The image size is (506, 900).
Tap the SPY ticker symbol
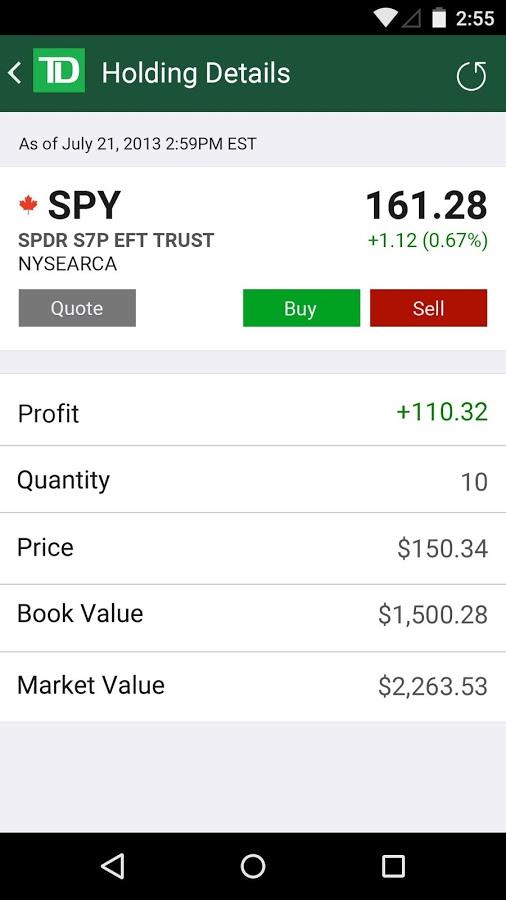pos(84,205)
